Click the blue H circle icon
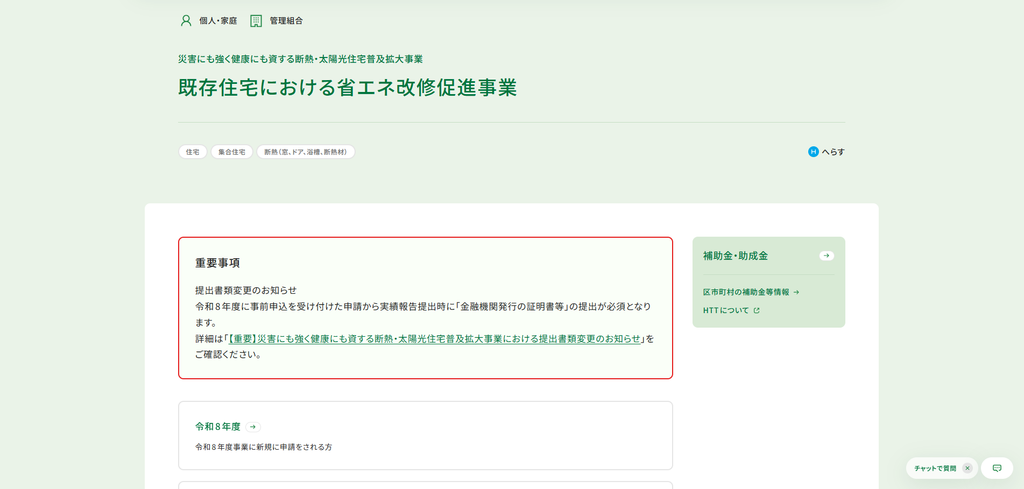Viewport: 1024px width, 489px height. pos(813,152)
